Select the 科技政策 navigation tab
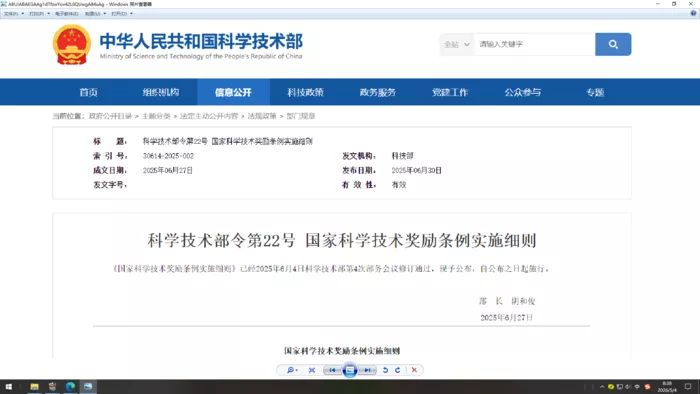The width and height of the screenshot is (700, 394). [305, 92]
